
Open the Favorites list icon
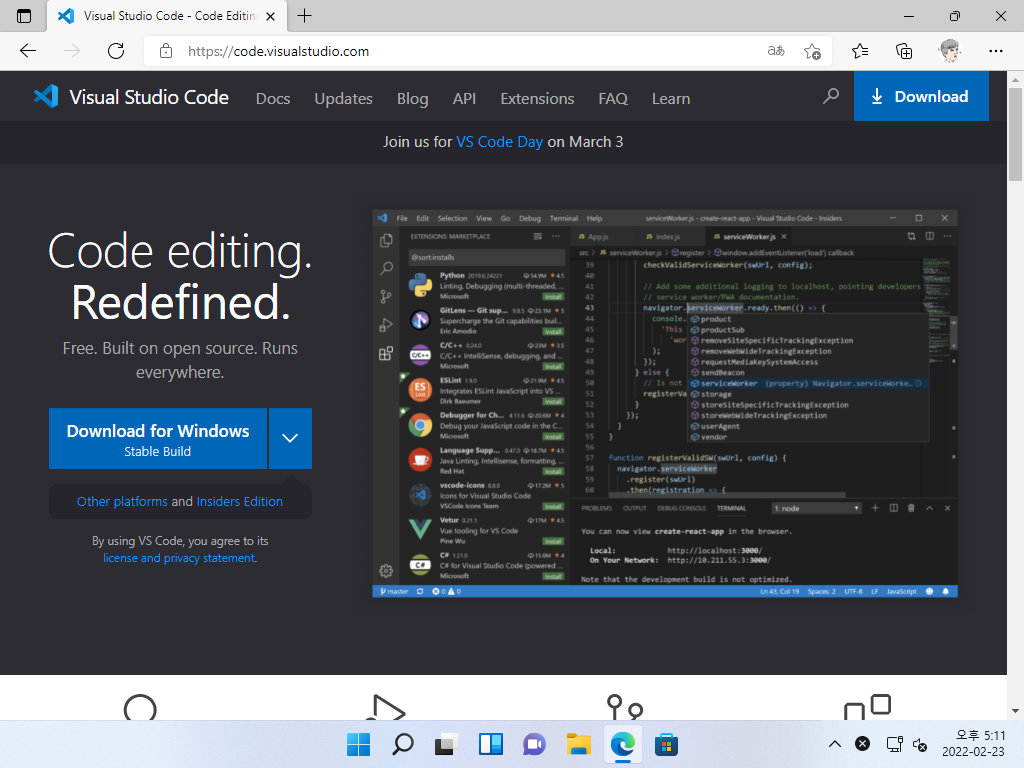tap(860, 51)
